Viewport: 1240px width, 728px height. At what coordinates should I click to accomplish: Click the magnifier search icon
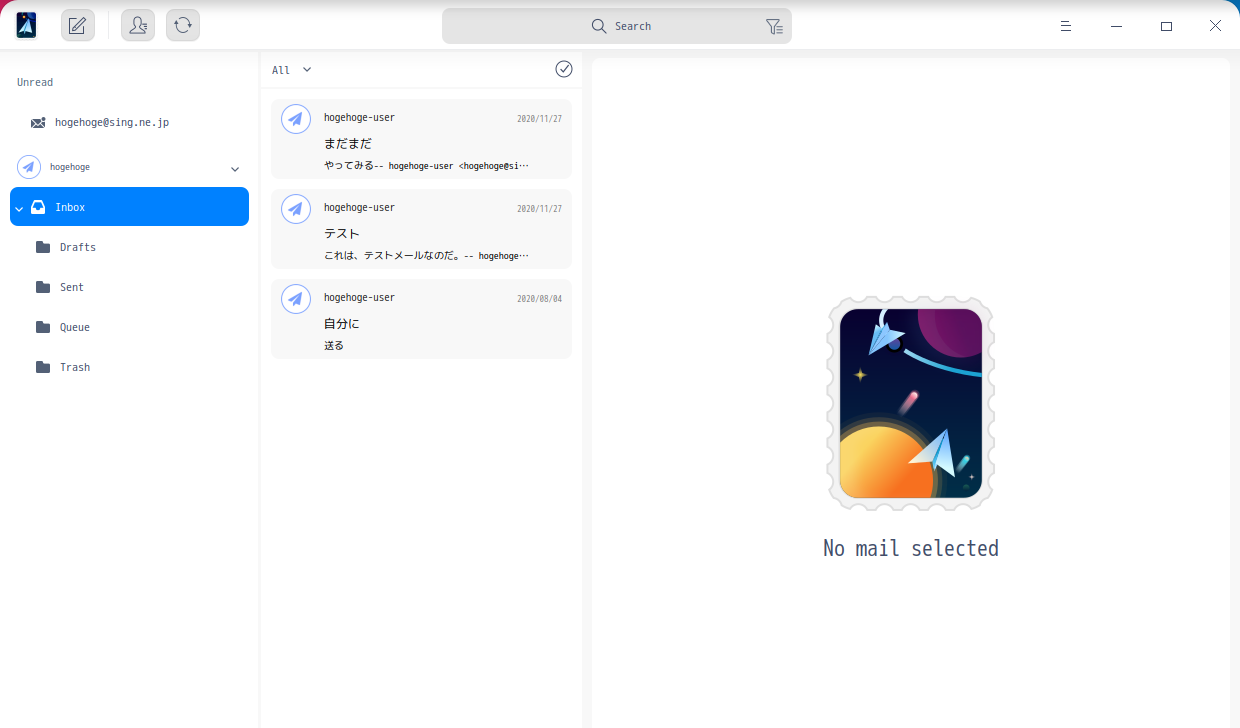point(599,26)
